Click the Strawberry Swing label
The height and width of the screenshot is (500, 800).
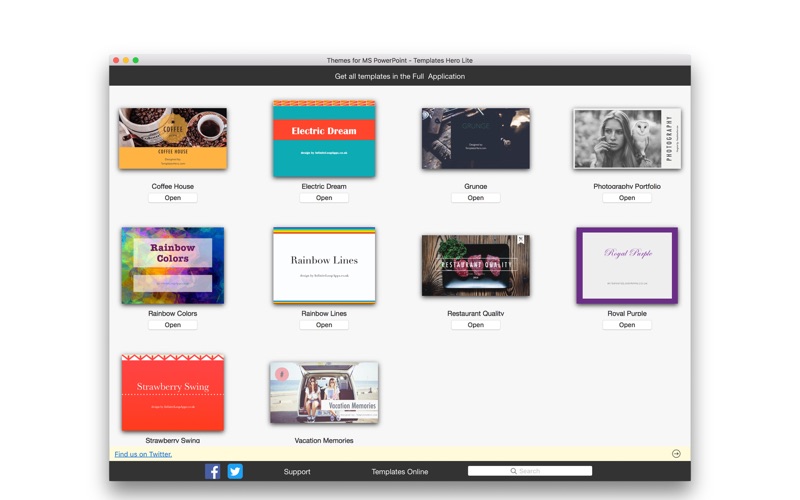172,440
